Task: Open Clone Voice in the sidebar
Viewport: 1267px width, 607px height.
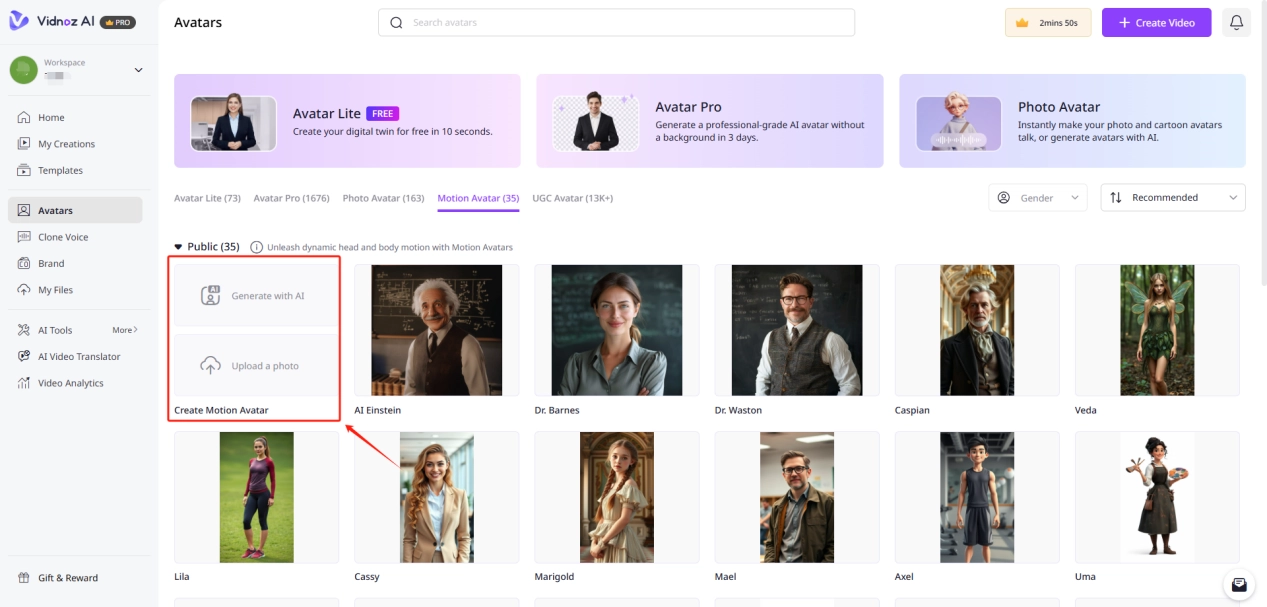Action: (63, 237)
